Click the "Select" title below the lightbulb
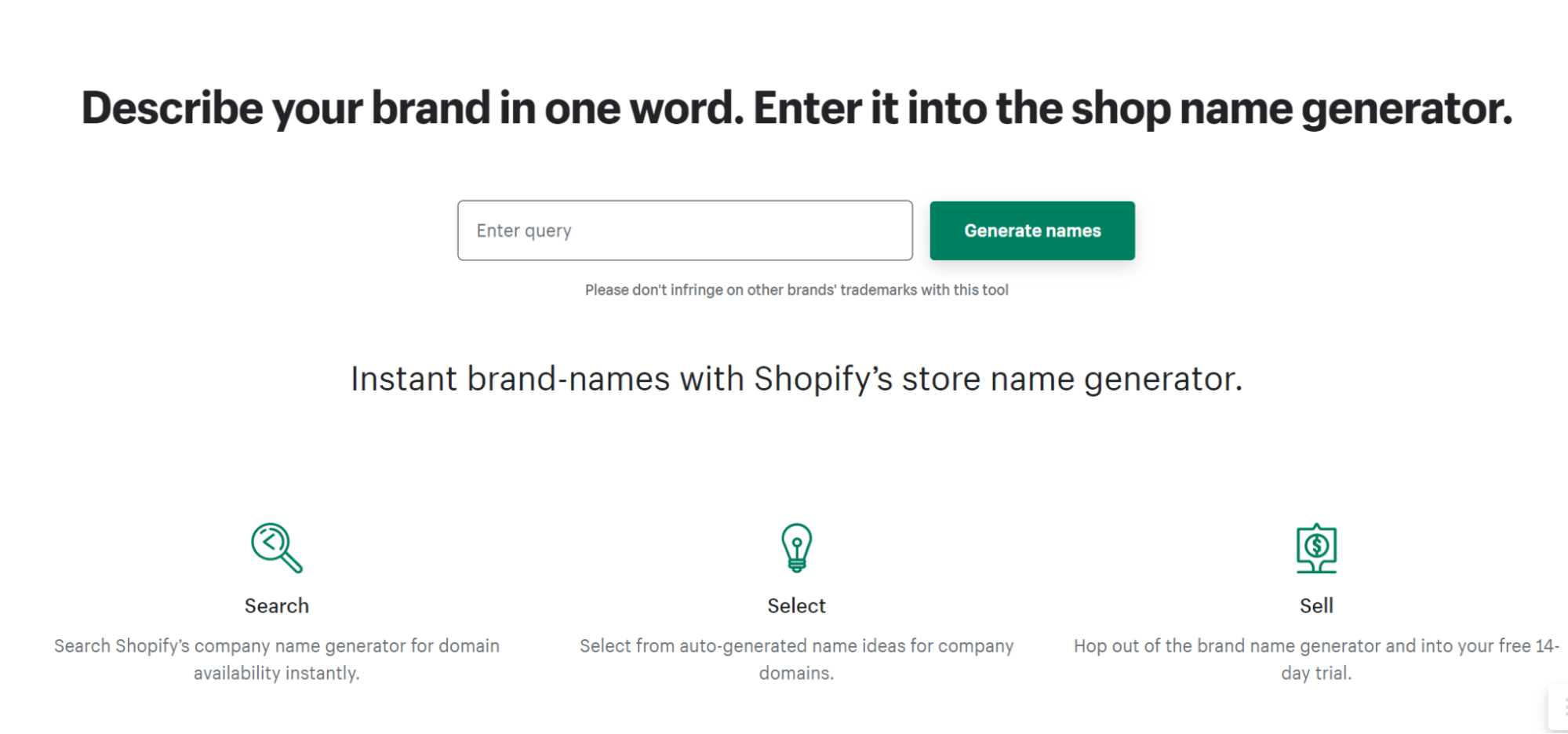 click(796, 605)
